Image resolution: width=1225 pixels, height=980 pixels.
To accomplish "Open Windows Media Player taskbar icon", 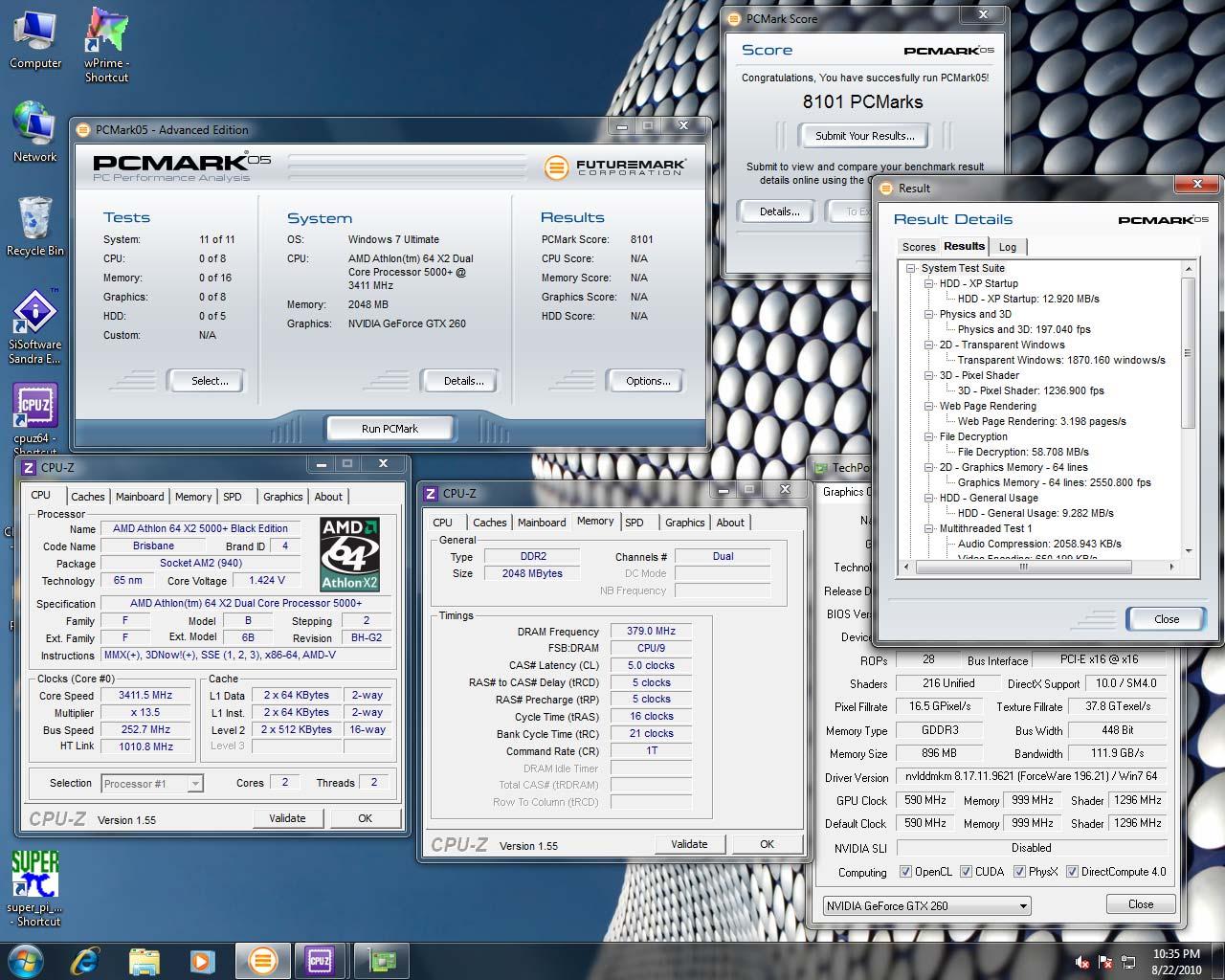I will click(202, 960).
